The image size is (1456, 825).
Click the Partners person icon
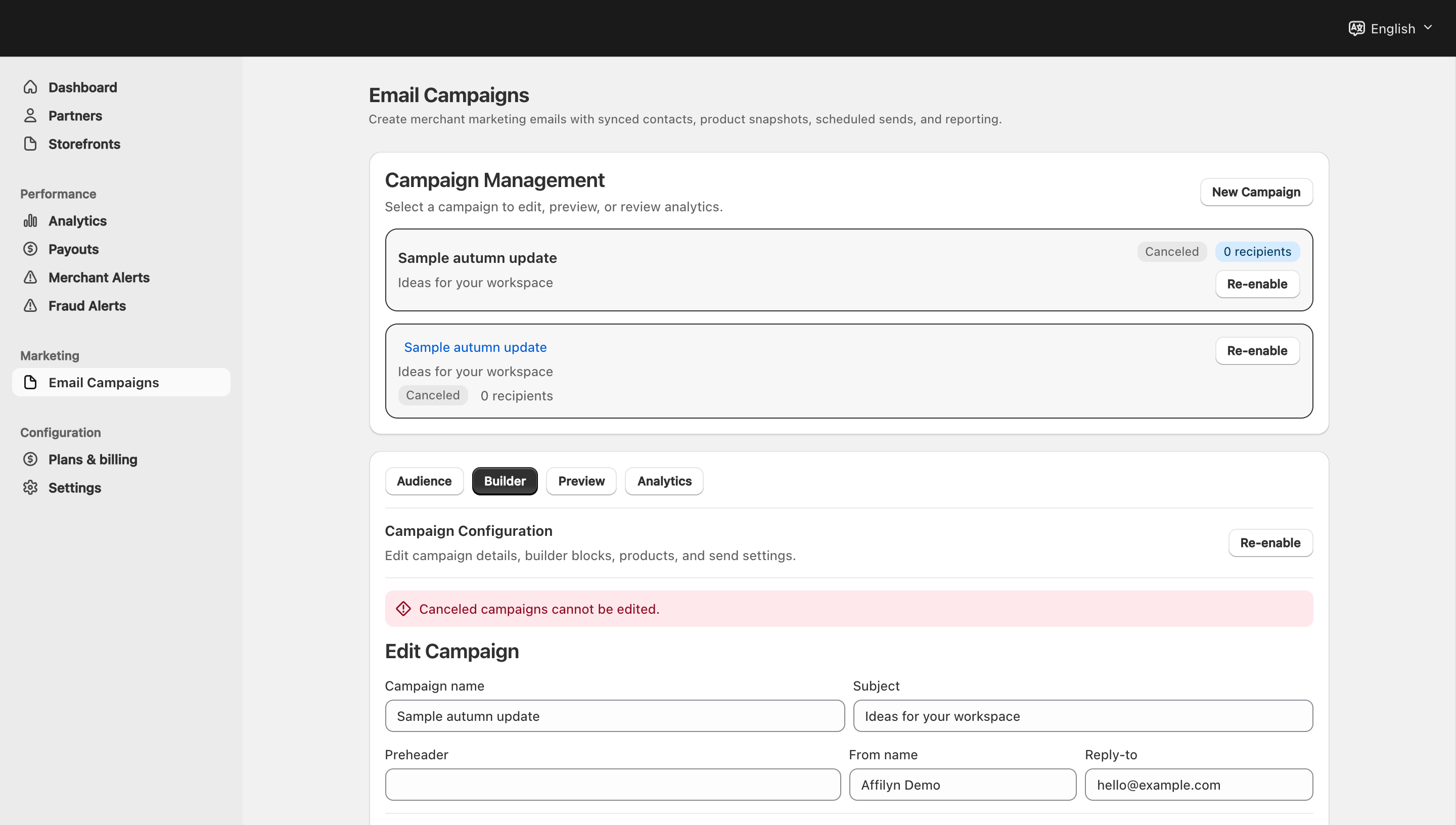(31, 116)
